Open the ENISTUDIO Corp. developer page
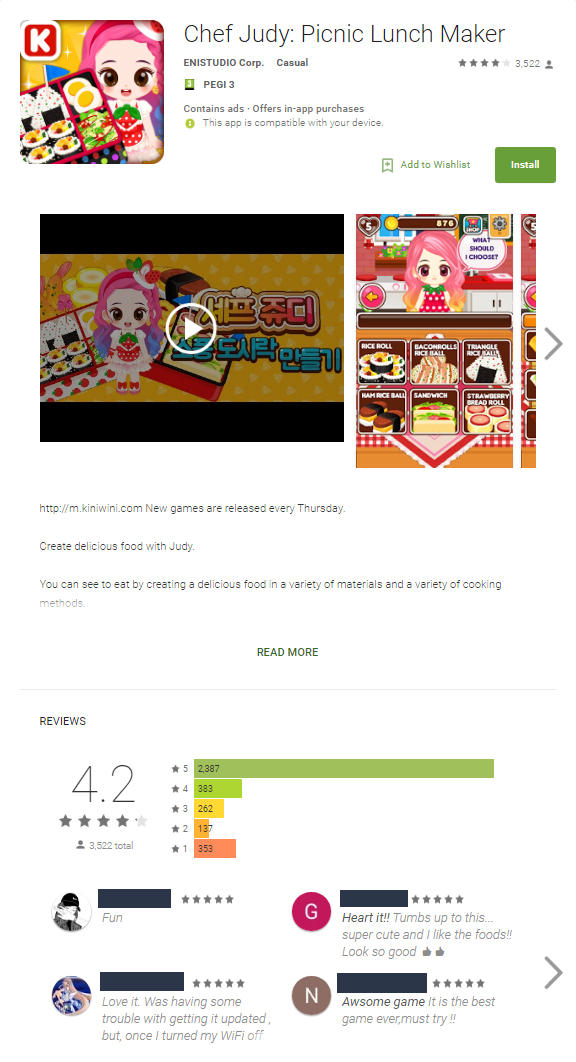 [224, 62]
